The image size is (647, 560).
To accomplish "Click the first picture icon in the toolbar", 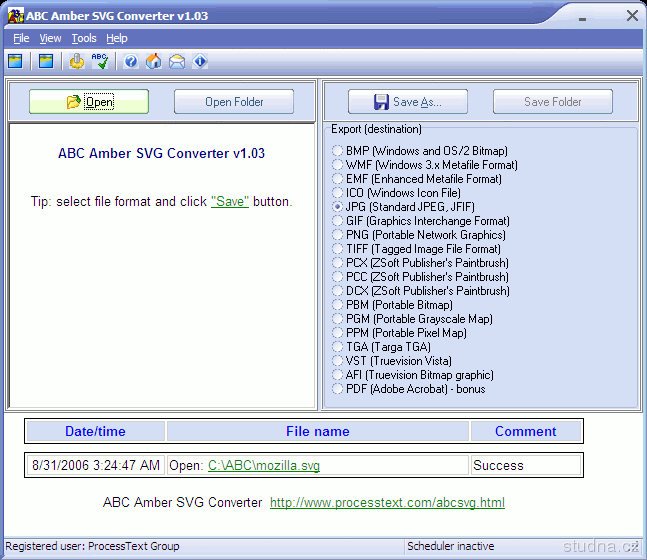I will [15, 61].
